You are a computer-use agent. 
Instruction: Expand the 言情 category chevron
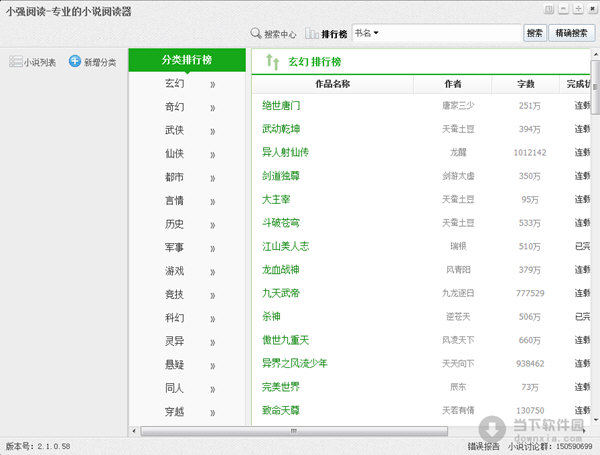(213, 202)
